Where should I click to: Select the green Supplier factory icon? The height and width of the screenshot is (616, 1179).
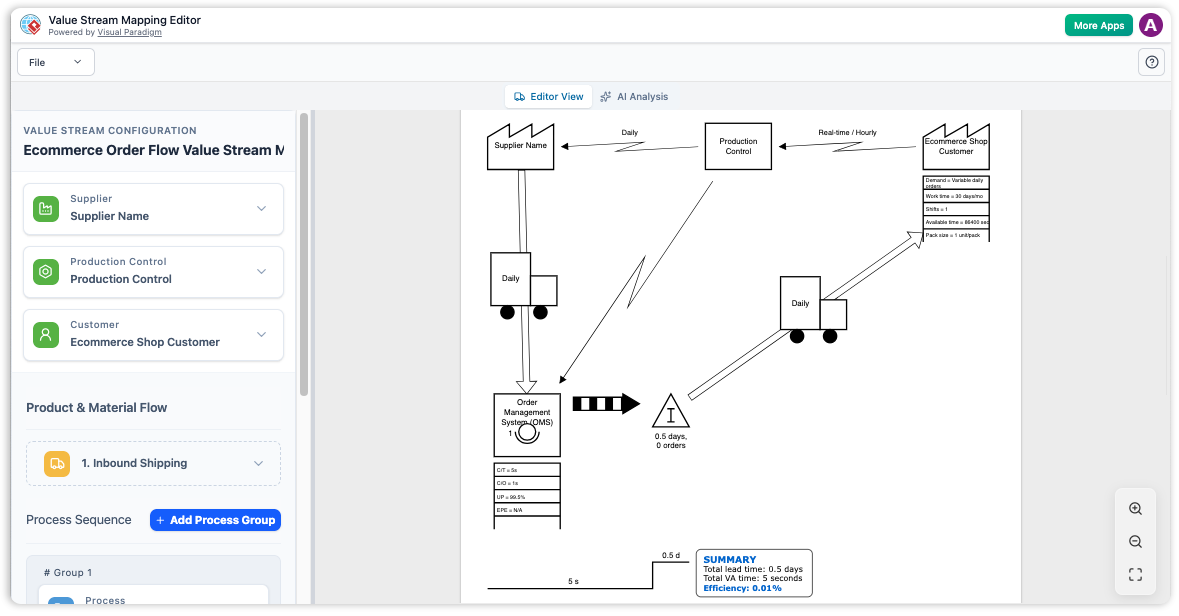coord(45,208)
